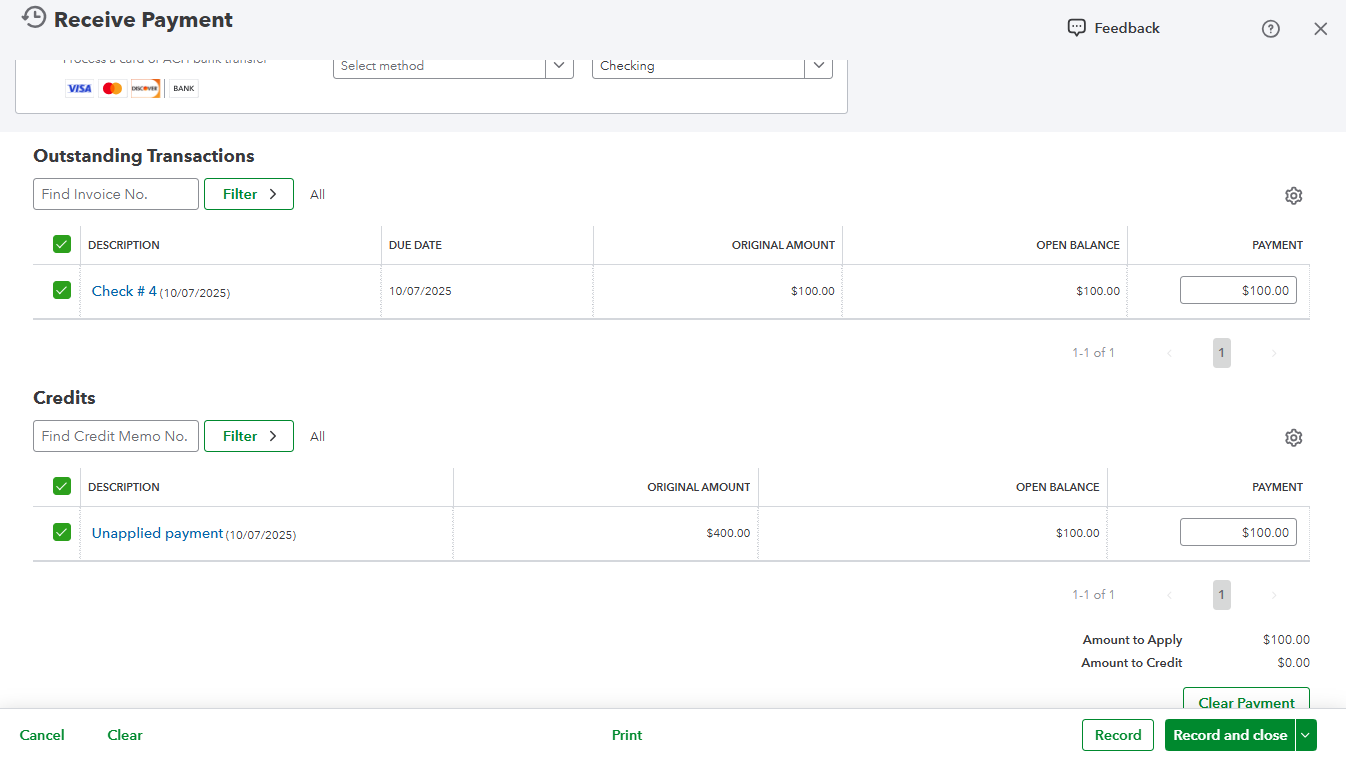Select the All filter under Credits
The width and height of the screenshot is (1346, 760).
click(x=317, y=436)
